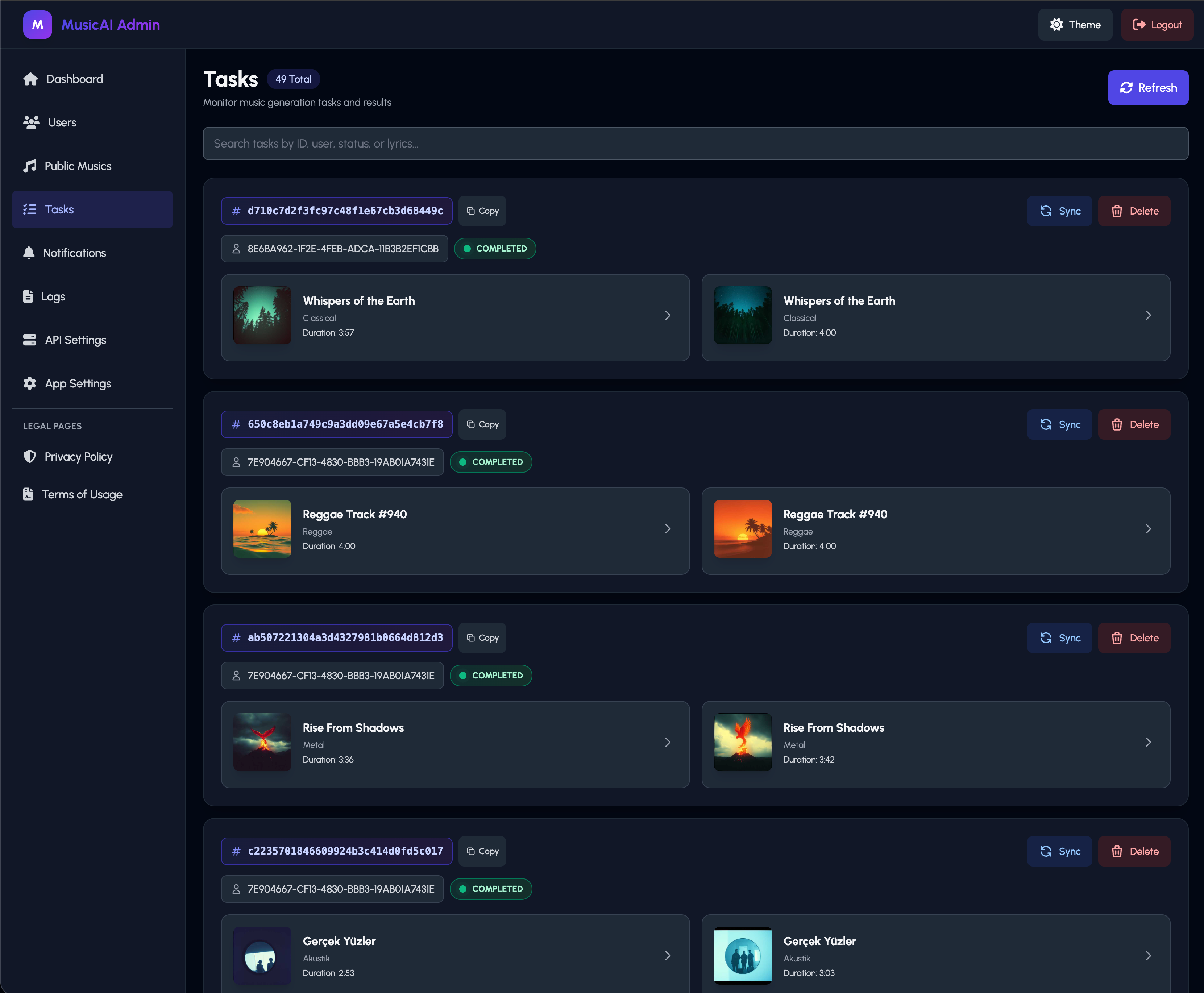Click user ID 8E6BA962-1F2E-4FEB-ADCA-11B3B2EF1CBB
This screenshot has height=993, width=1204.
tap(342, 249)
